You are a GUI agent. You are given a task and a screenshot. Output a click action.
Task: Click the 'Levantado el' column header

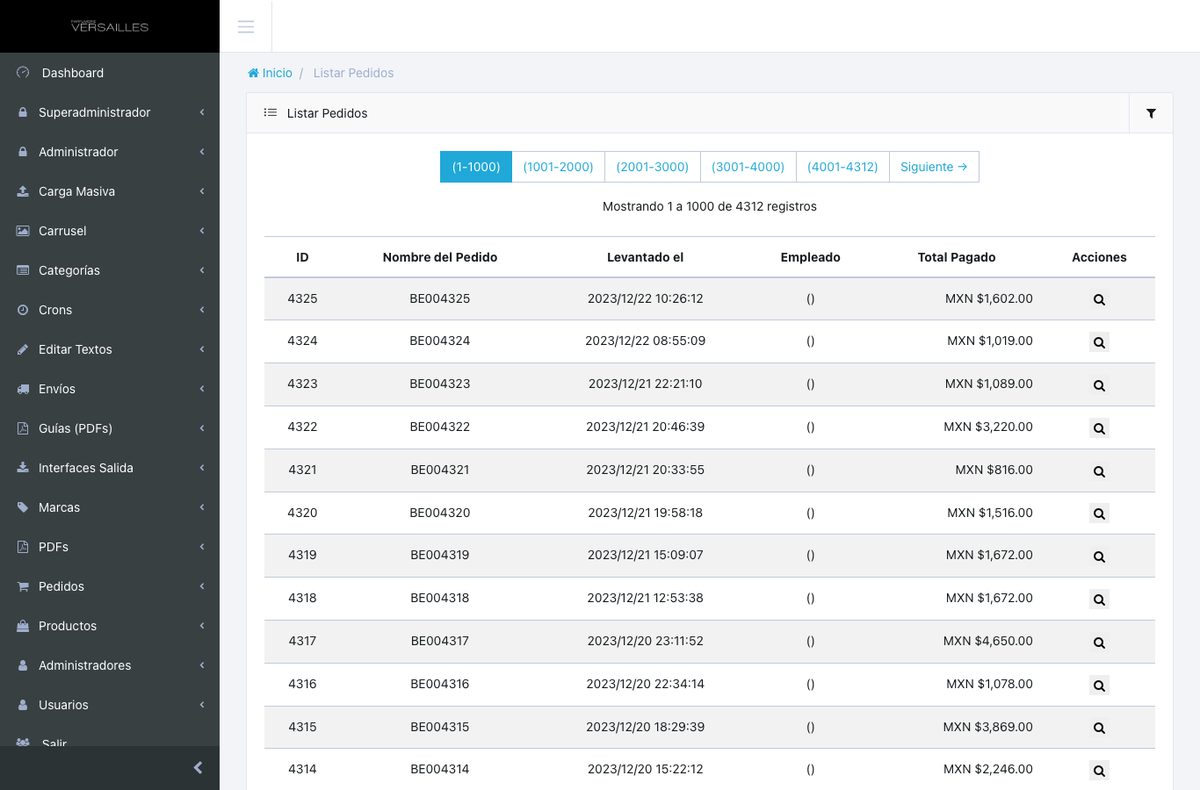pyautogui.click(x=645, y=257)
